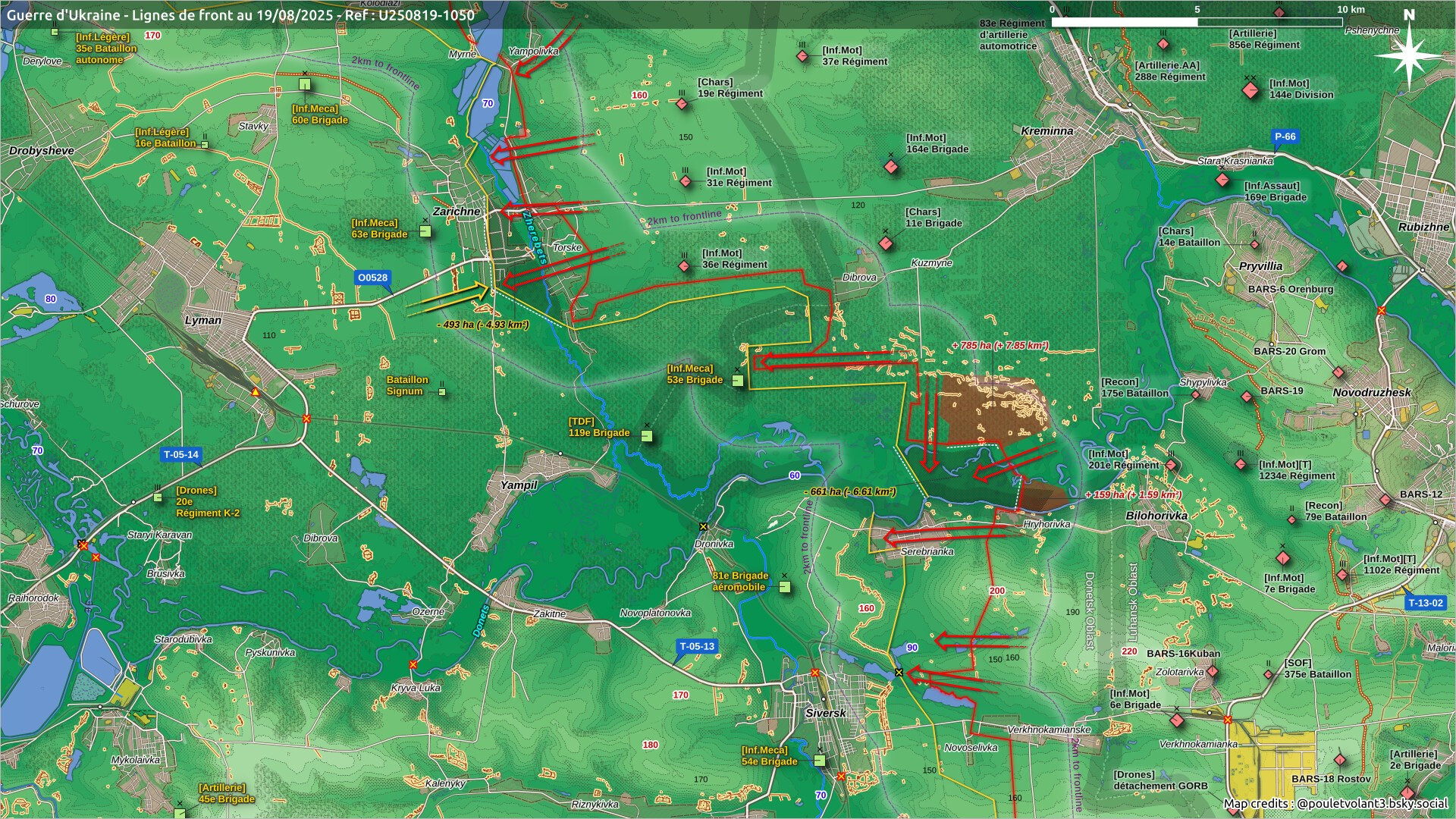1456x819 pixels.
Task: Click the 35e Bataillon autonome label
Action: (x=106, y=49)
